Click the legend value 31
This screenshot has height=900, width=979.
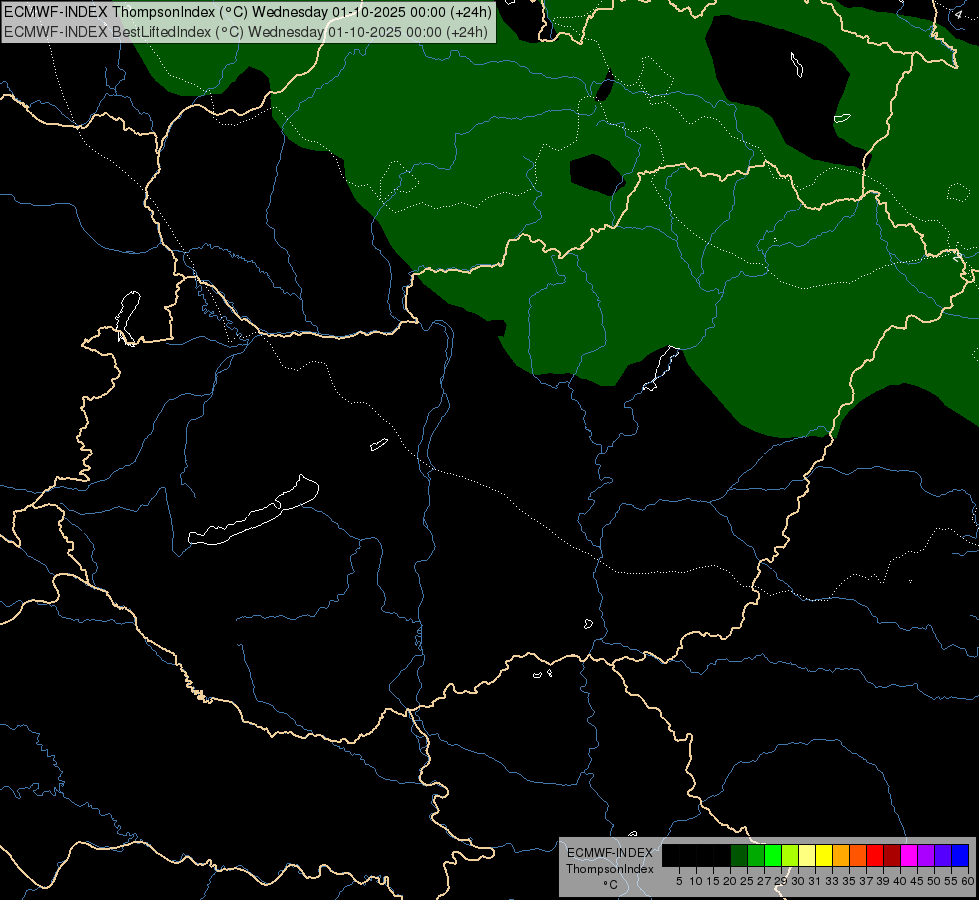click(x=815, y=881)
